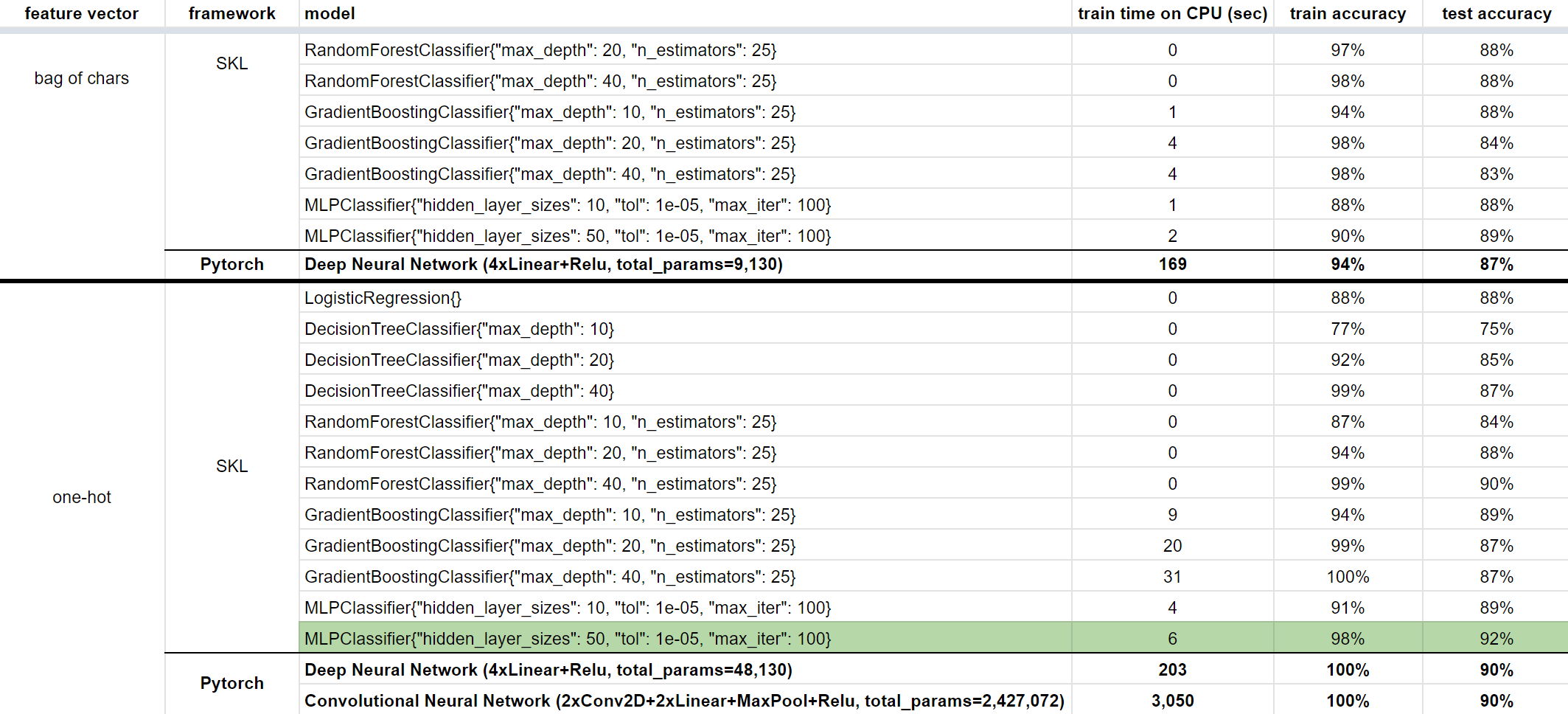The image size is (1568, 714).
Task: Click the "train time on CPU (sec)" header
Action: click(x=1172, y=13)
